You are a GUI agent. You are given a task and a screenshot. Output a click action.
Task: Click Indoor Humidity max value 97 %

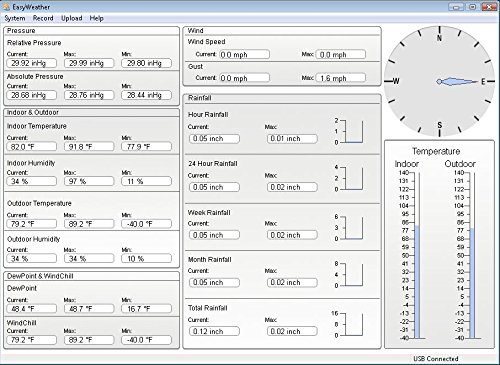pyautogui.click(x=89, y=181)
